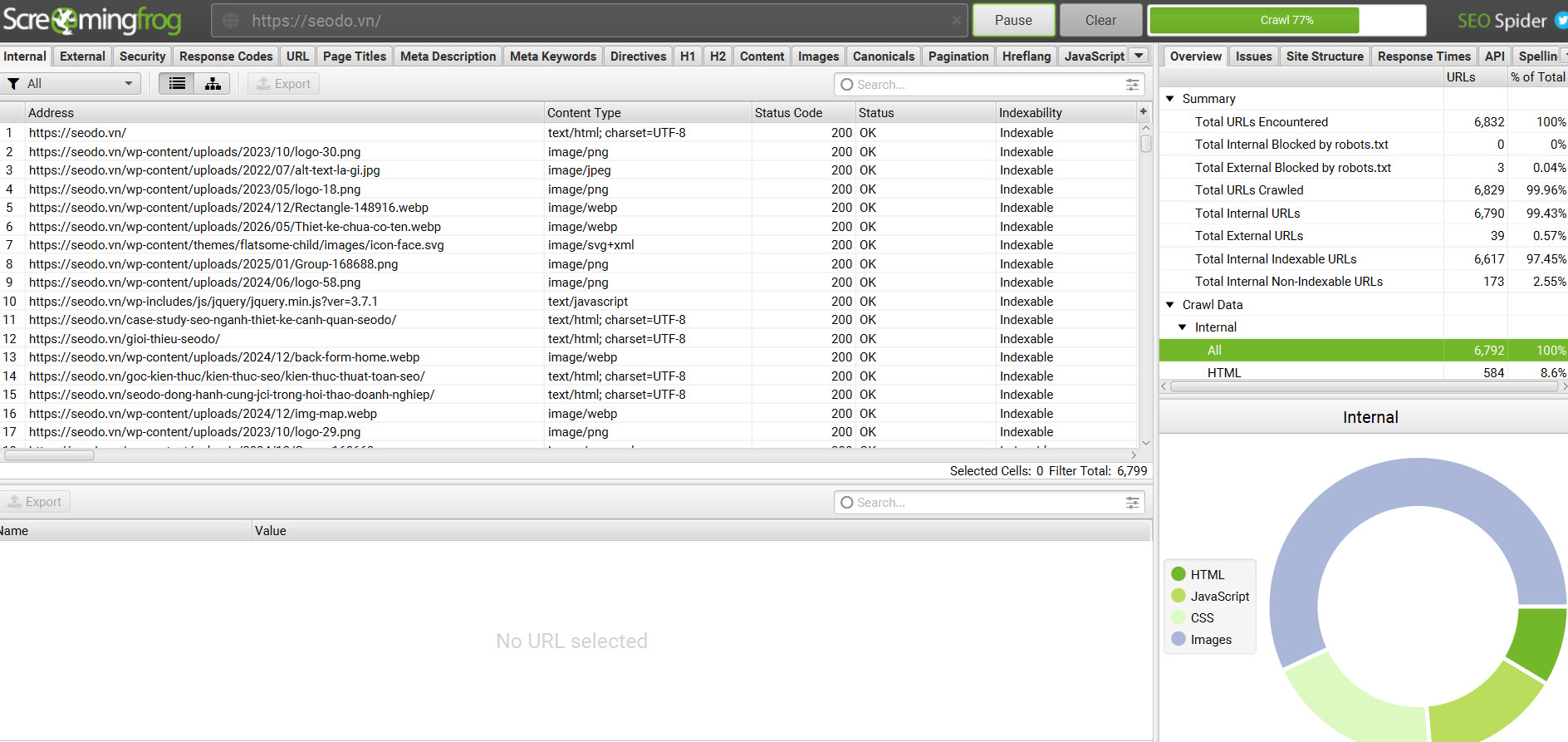Screen dimensions: 1568x742
Task: Pause the crawl
Action: pos(1013,20)
